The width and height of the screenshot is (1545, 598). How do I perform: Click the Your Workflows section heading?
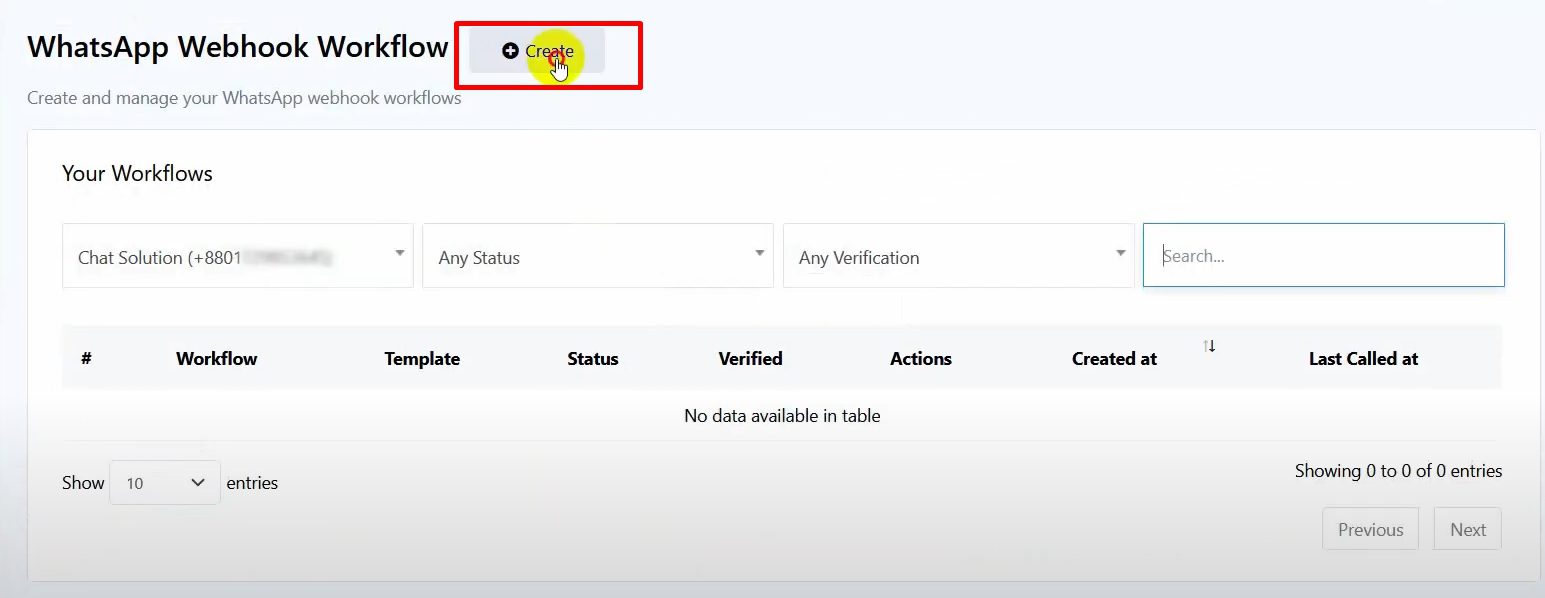coord(137,173)
